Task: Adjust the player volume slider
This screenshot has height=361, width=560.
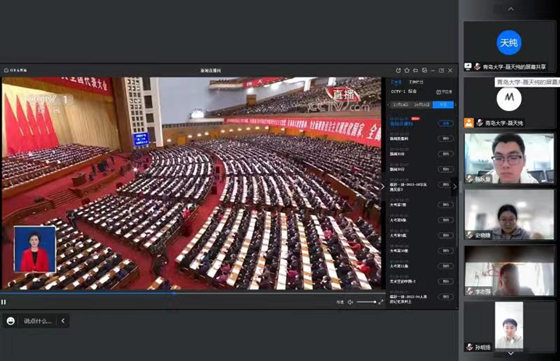Action: (x=366, y=302)
